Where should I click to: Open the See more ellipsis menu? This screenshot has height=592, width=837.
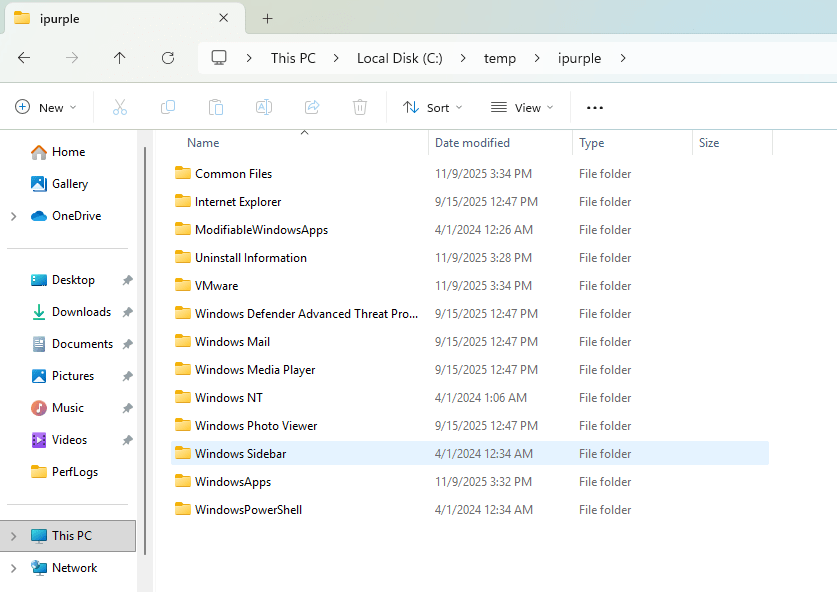(595, 108)
